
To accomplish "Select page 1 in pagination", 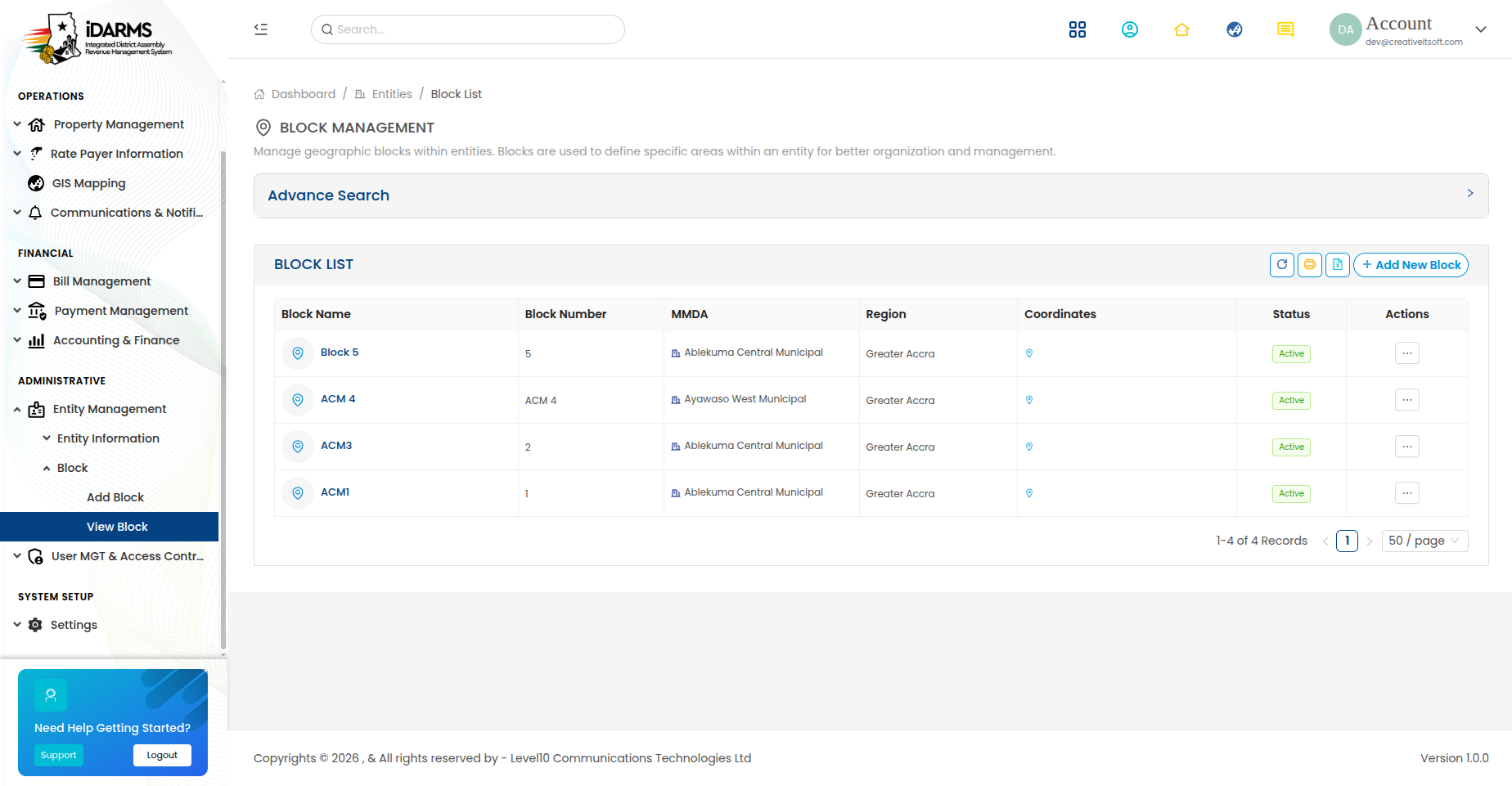I will point(1347,541).
